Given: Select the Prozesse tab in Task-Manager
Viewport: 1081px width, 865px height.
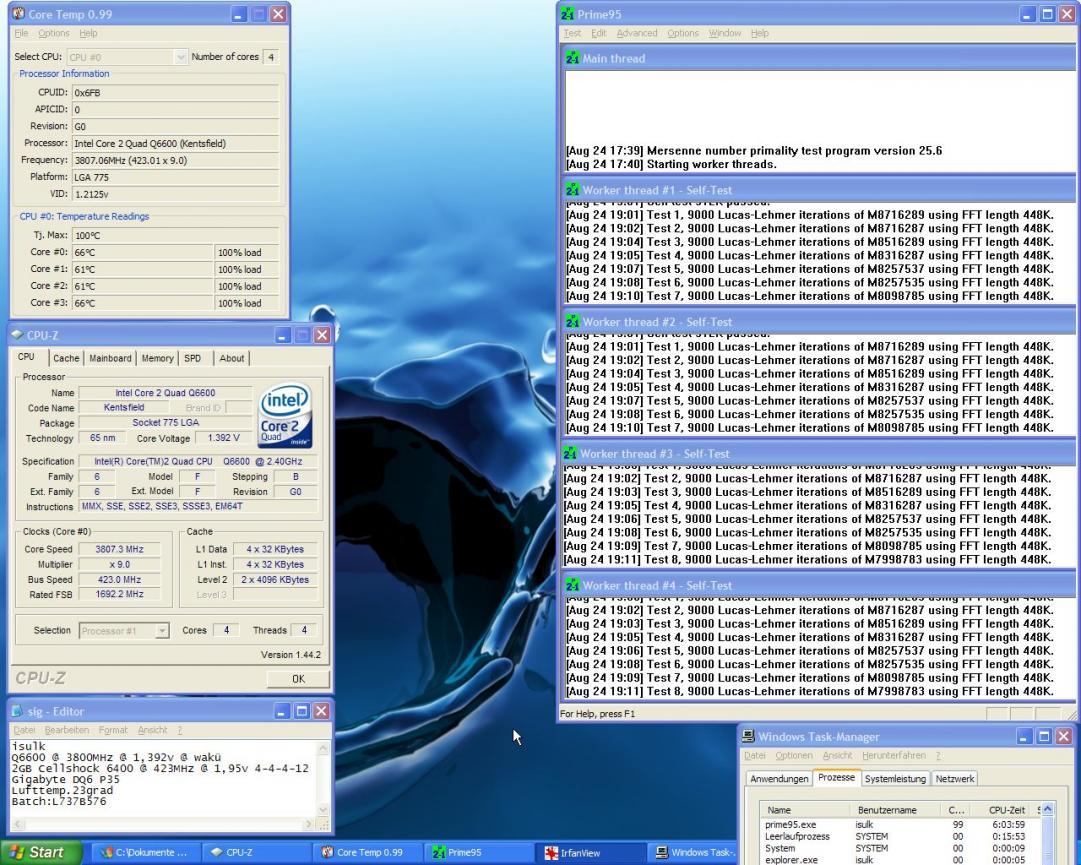Looking at the screenshot, I should [836, 777].
